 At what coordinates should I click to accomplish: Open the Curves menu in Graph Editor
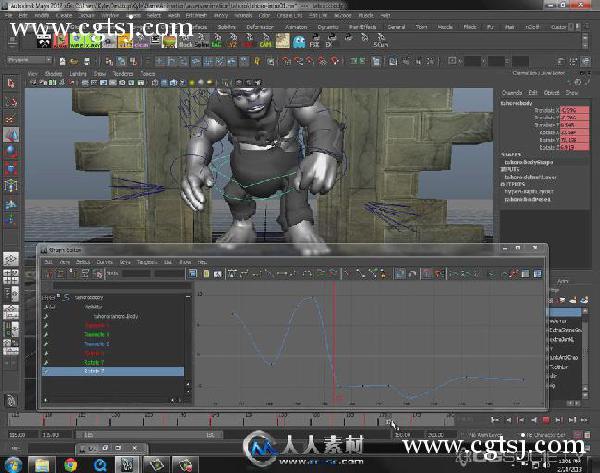(x=104, y=262)
